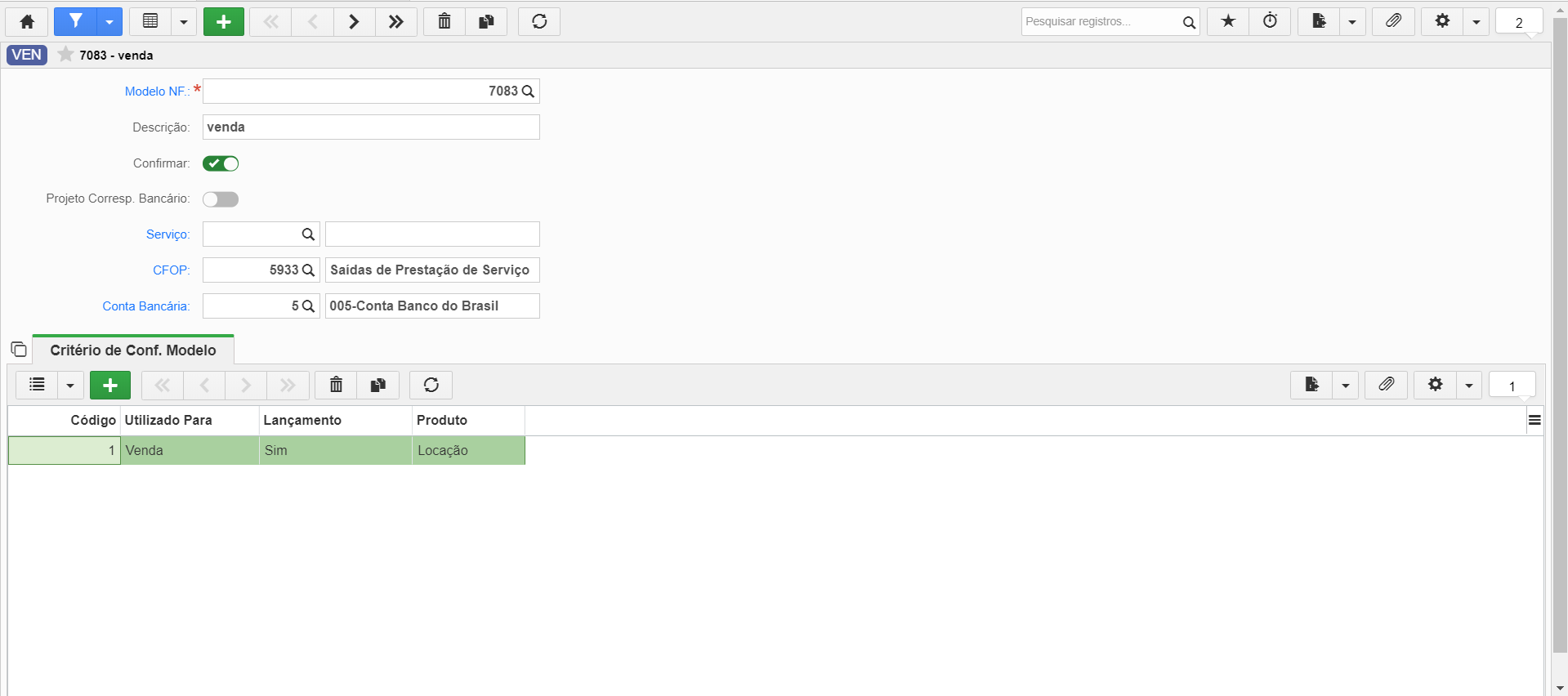Expand subgrid list view dropdown arrow
The width and height of the screenshot is (1568, 696).
coord(70,385)
